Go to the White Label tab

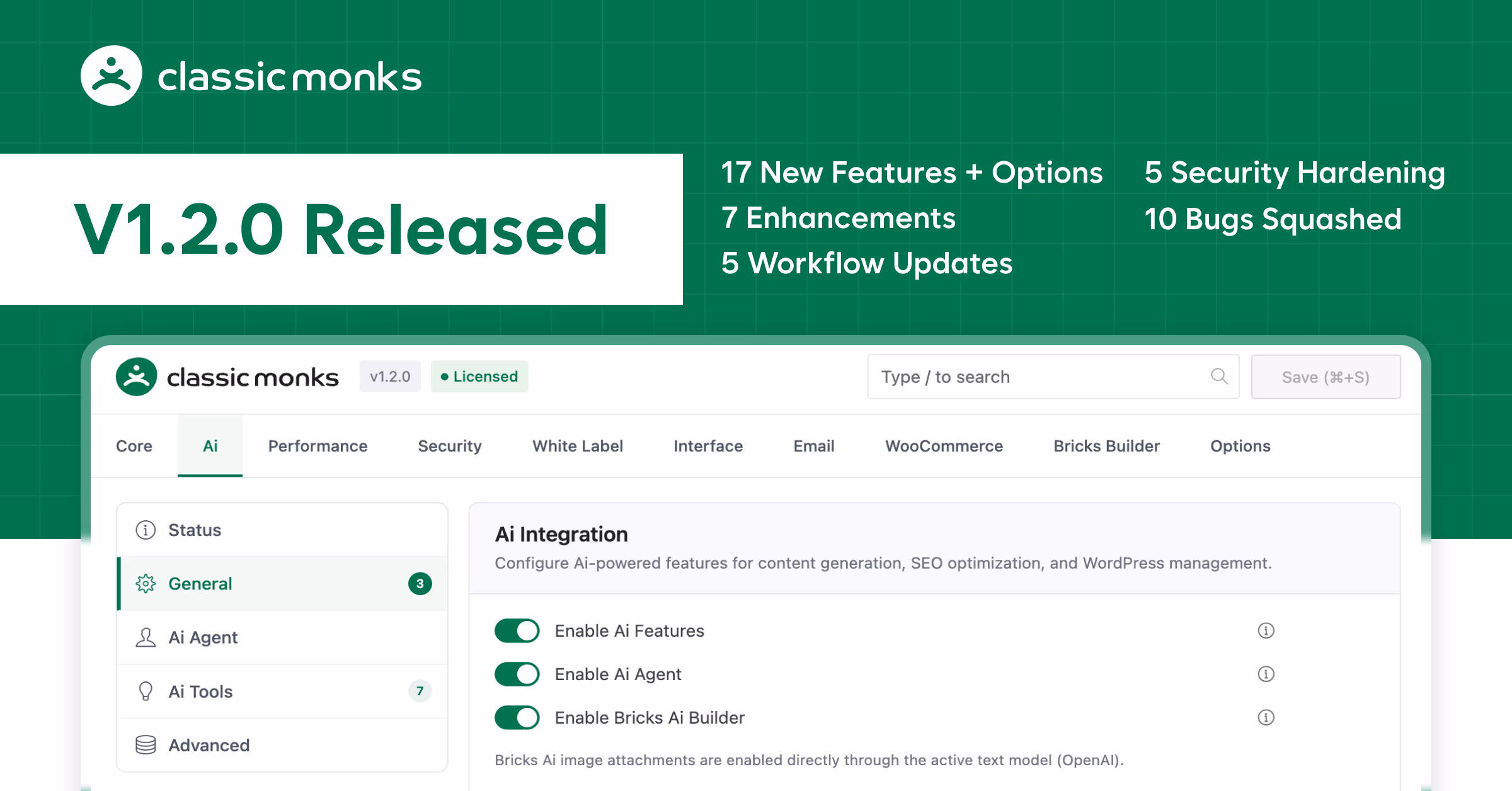click(578, 446)
